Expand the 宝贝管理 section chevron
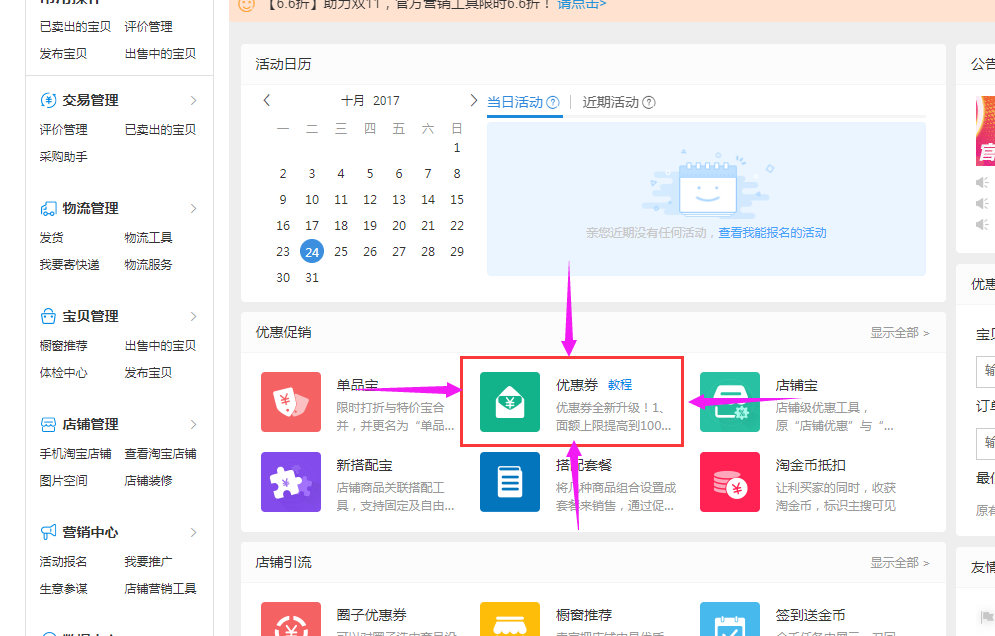 pyautogui.click(x=194, y=316)
